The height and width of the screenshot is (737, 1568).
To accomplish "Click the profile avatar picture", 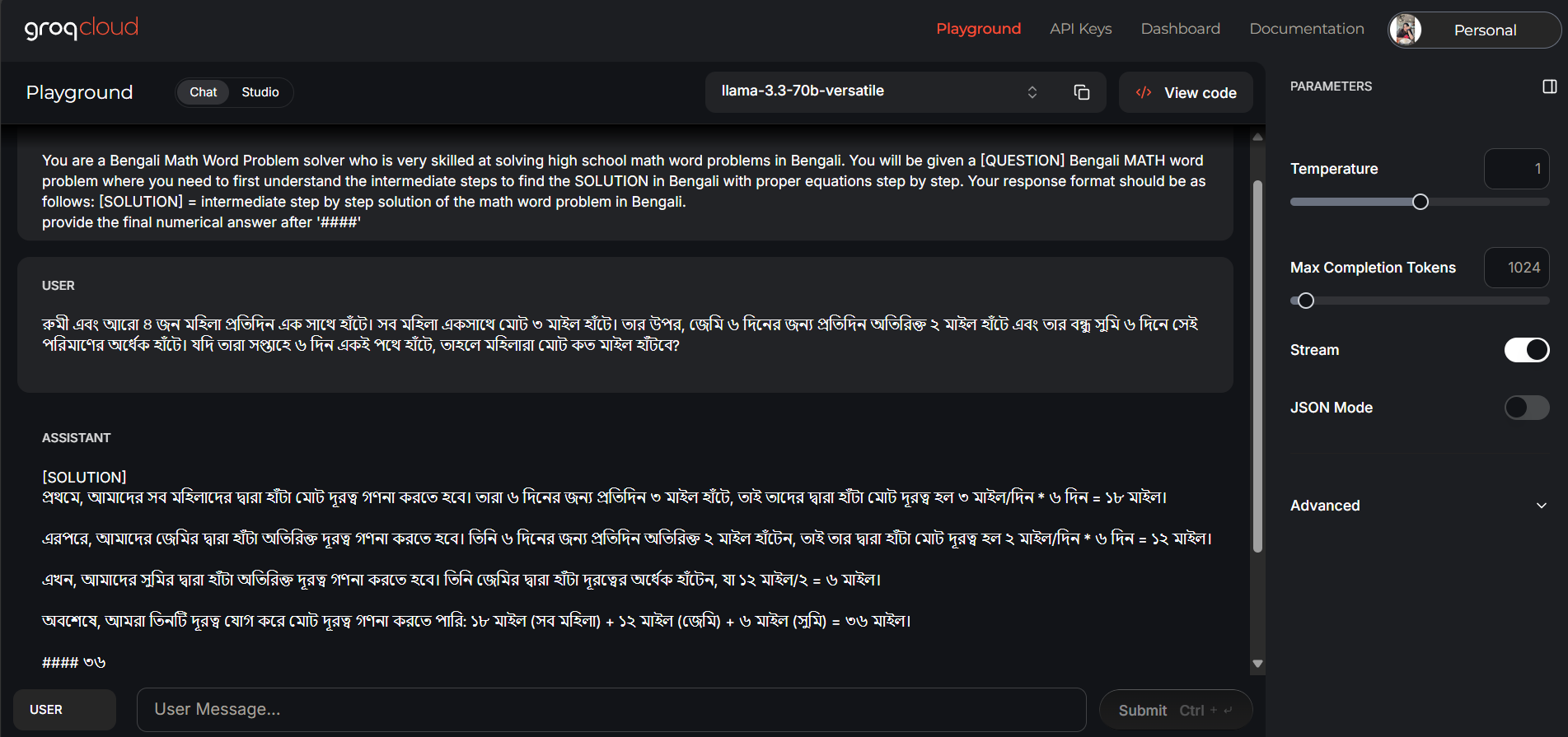I will 1405,30.
